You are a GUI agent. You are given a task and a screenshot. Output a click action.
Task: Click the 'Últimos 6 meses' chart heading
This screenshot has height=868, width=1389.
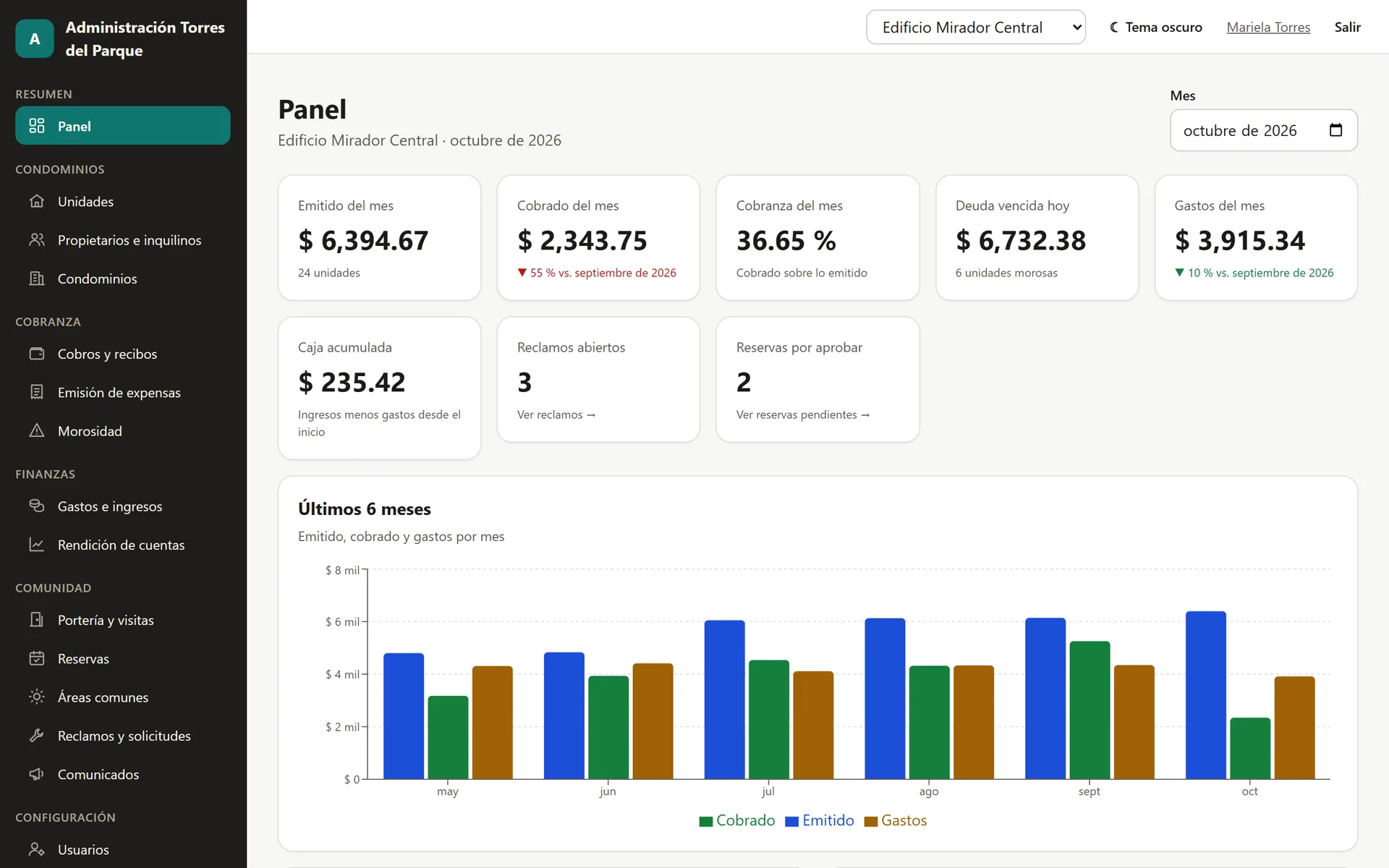point(365,509)
